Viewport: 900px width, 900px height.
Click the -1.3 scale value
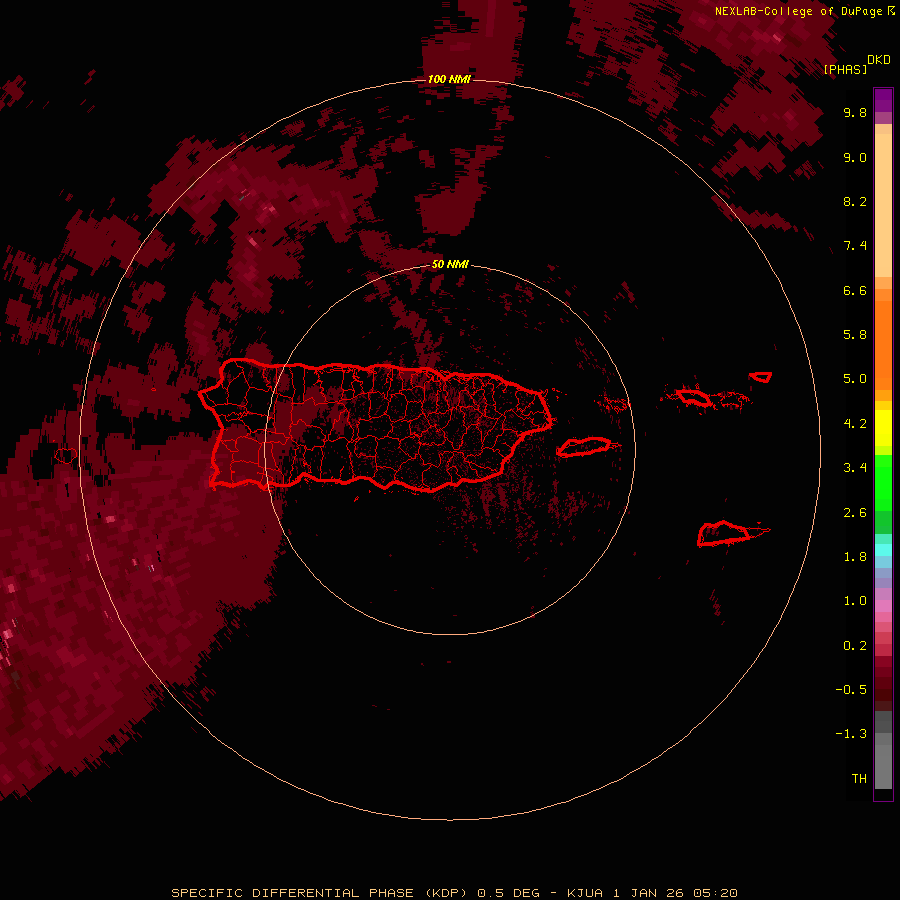click(x=851, y=734)
